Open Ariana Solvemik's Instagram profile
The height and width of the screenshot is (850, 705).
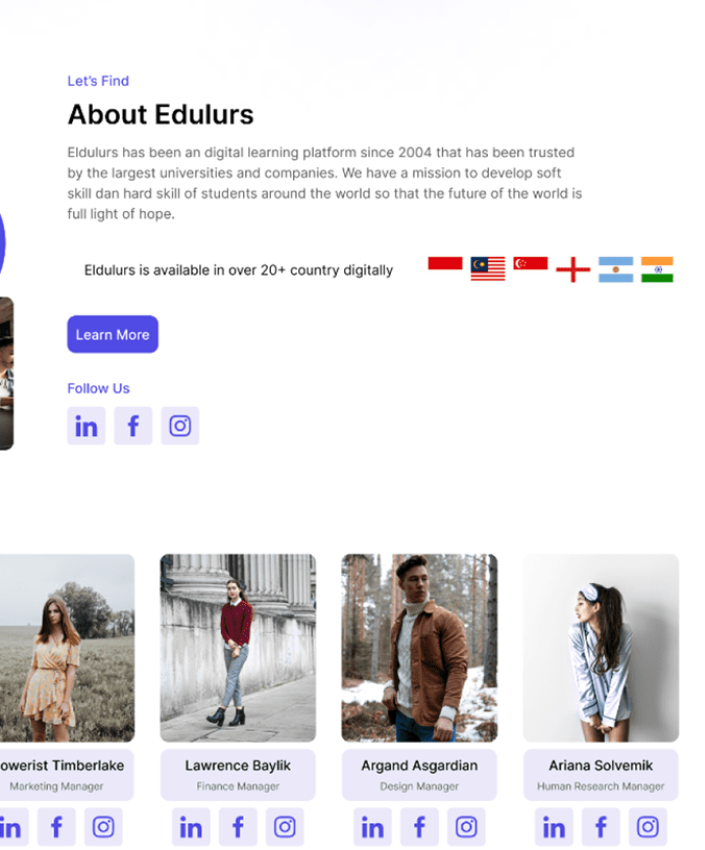click(x=648, y=827)
